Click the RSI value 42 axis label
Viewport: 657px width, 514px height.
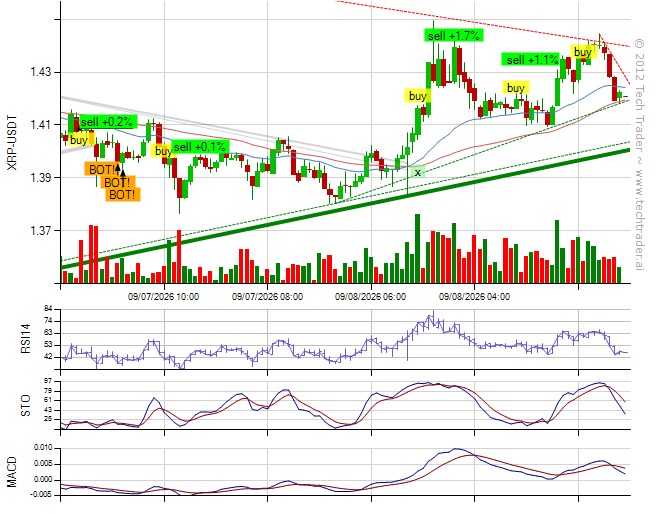47,357
